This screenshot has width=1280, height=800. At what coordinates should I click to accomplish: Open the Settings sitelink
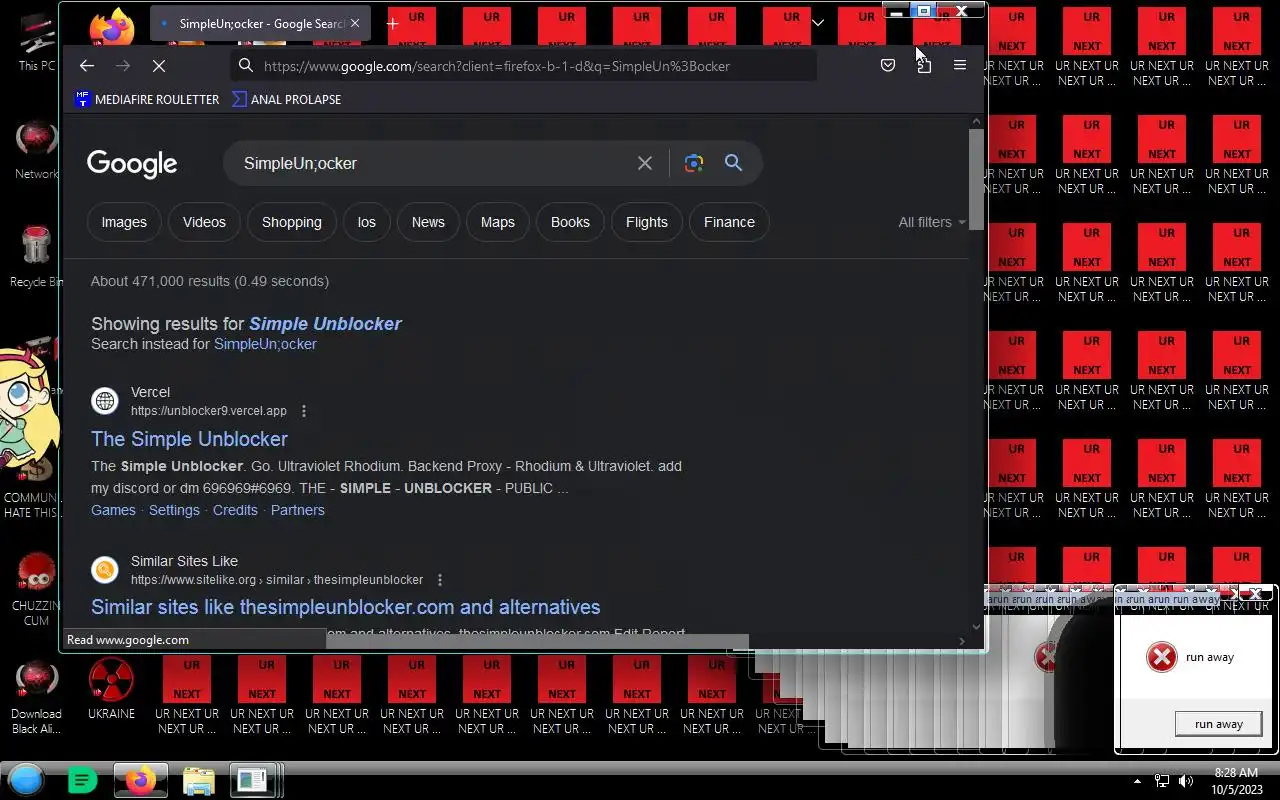pos(174,510)
